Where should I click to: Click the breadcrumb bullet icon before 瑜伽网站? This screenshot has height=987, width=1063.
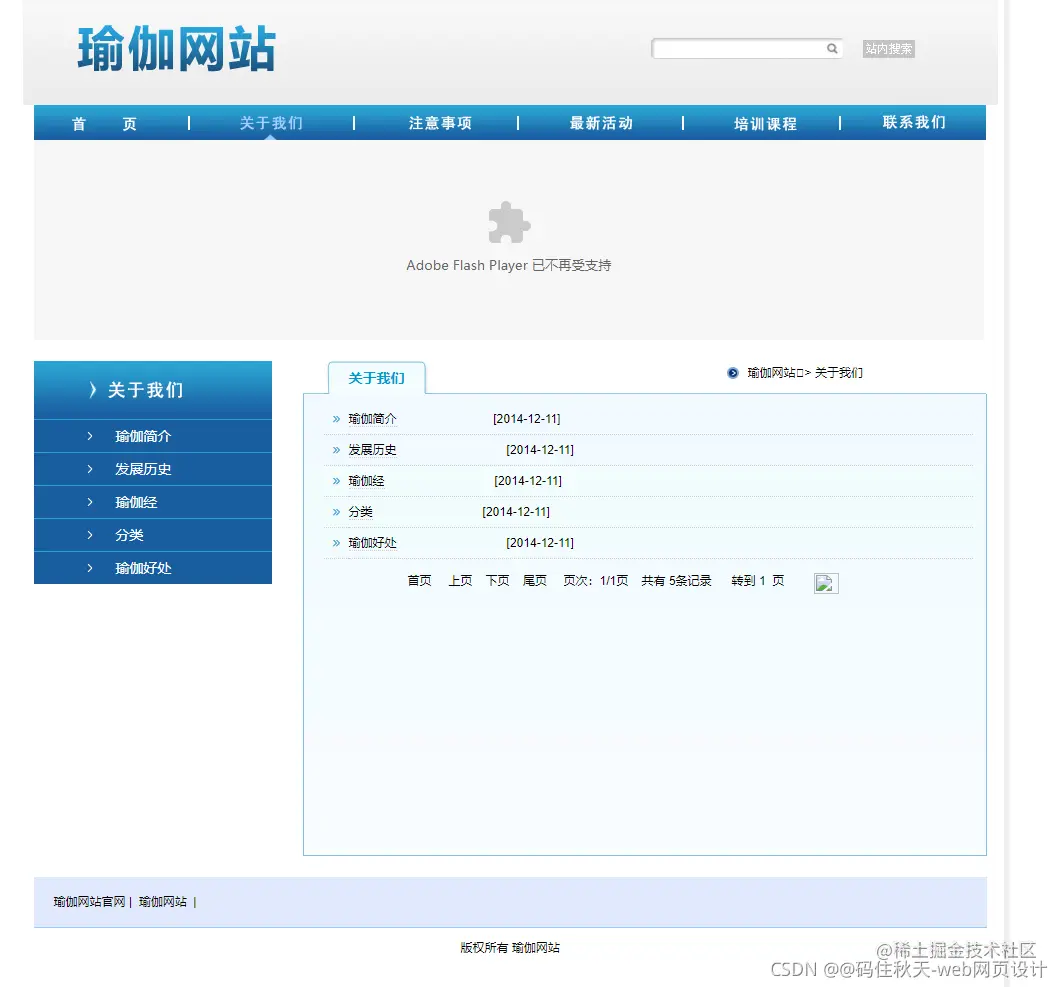733,373
